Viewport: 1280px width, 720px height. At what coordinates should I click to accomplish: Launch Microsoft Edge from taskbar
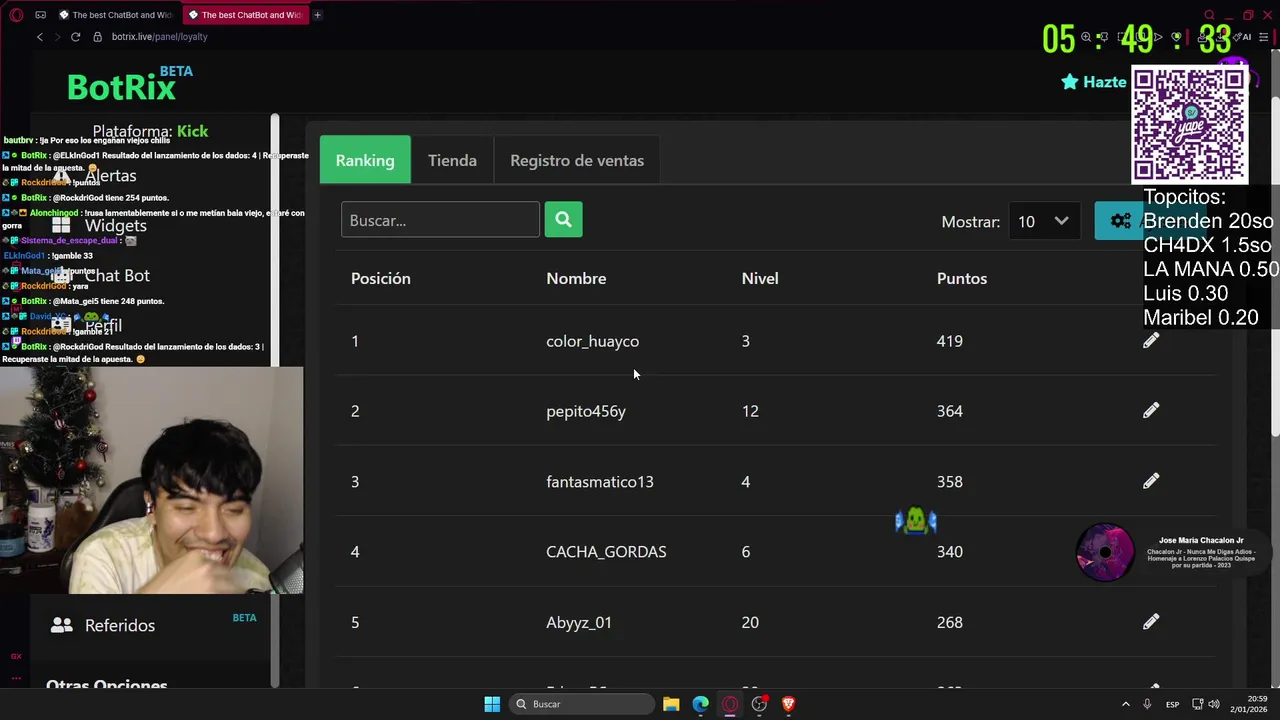(x=700, y=704)
